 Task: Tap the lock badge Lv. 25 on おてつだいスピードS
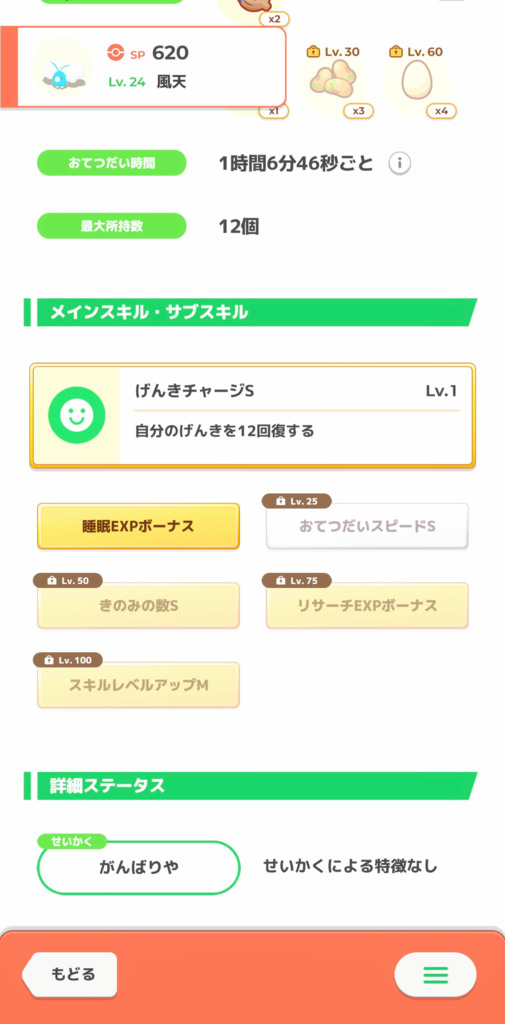point(297,501)
